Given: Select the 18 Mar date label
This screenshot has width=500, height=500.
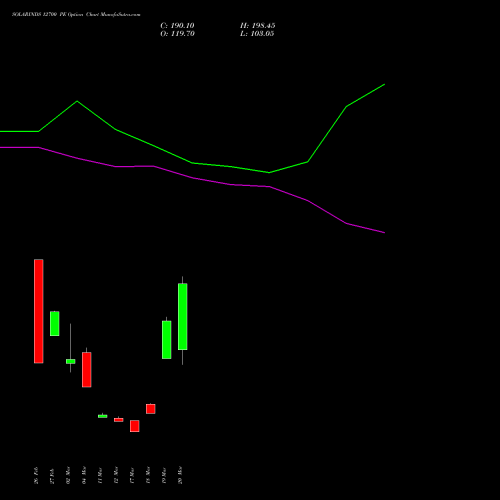Looking at the screenshot, I should [x=148, y=475].
